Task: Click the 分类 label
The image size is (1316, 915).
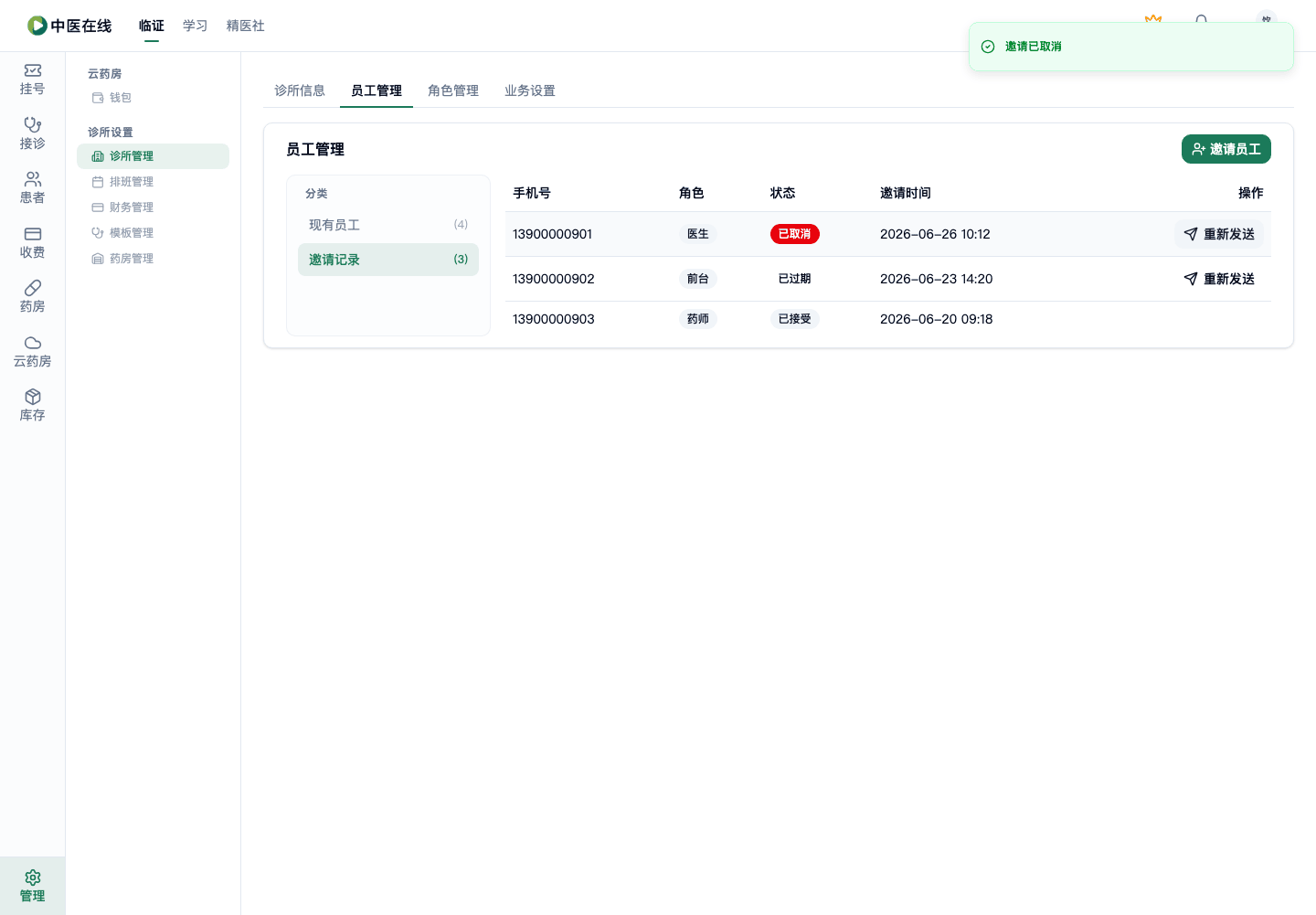Action: (316, 194)
